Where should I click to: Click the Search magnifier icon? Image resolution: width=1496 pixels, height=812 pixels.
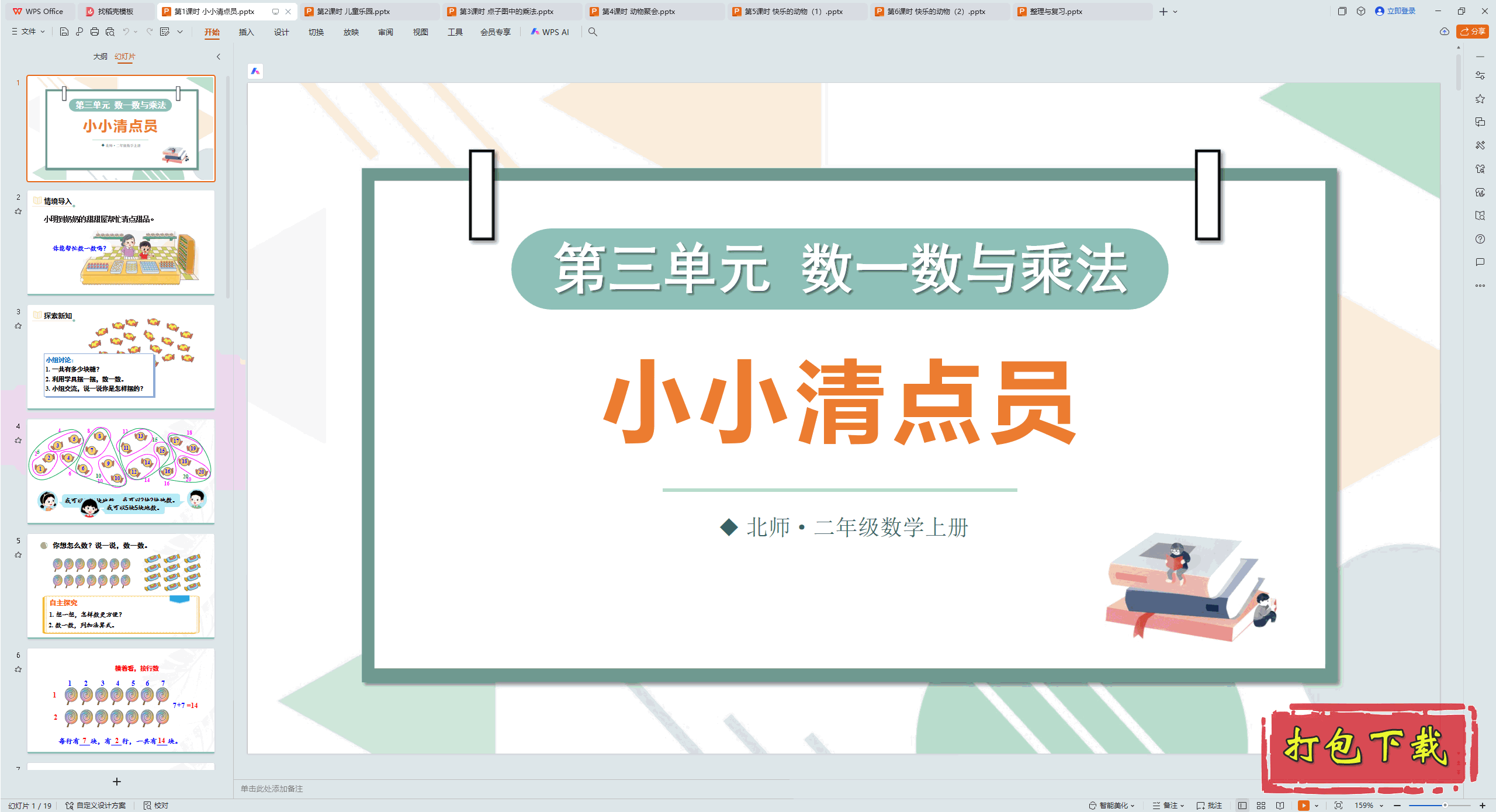click(x=593, y=32)
